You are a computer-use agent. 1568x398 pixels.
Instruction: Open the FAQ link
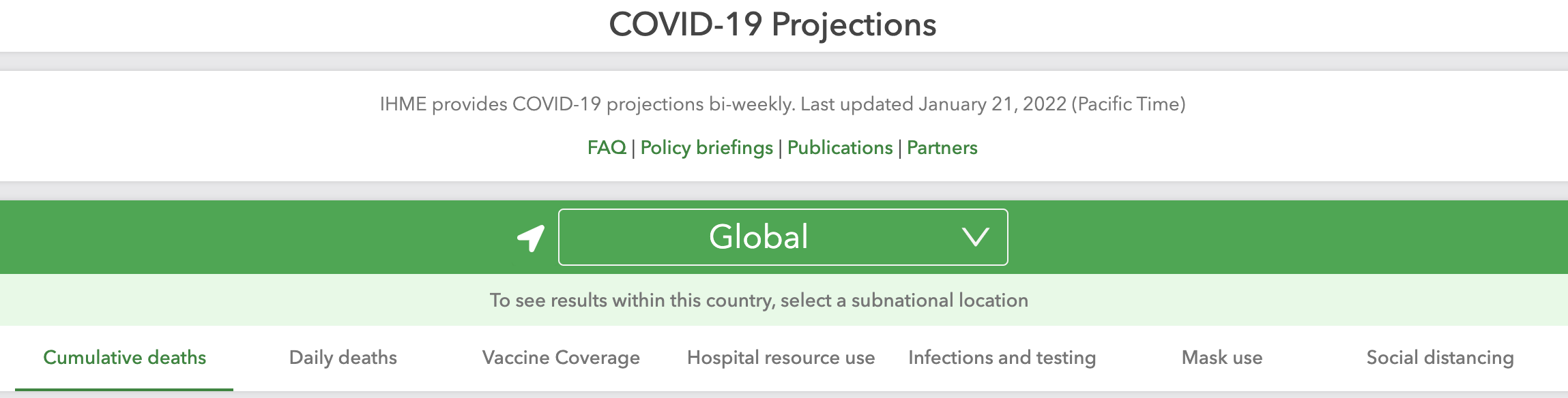[607, 148]
